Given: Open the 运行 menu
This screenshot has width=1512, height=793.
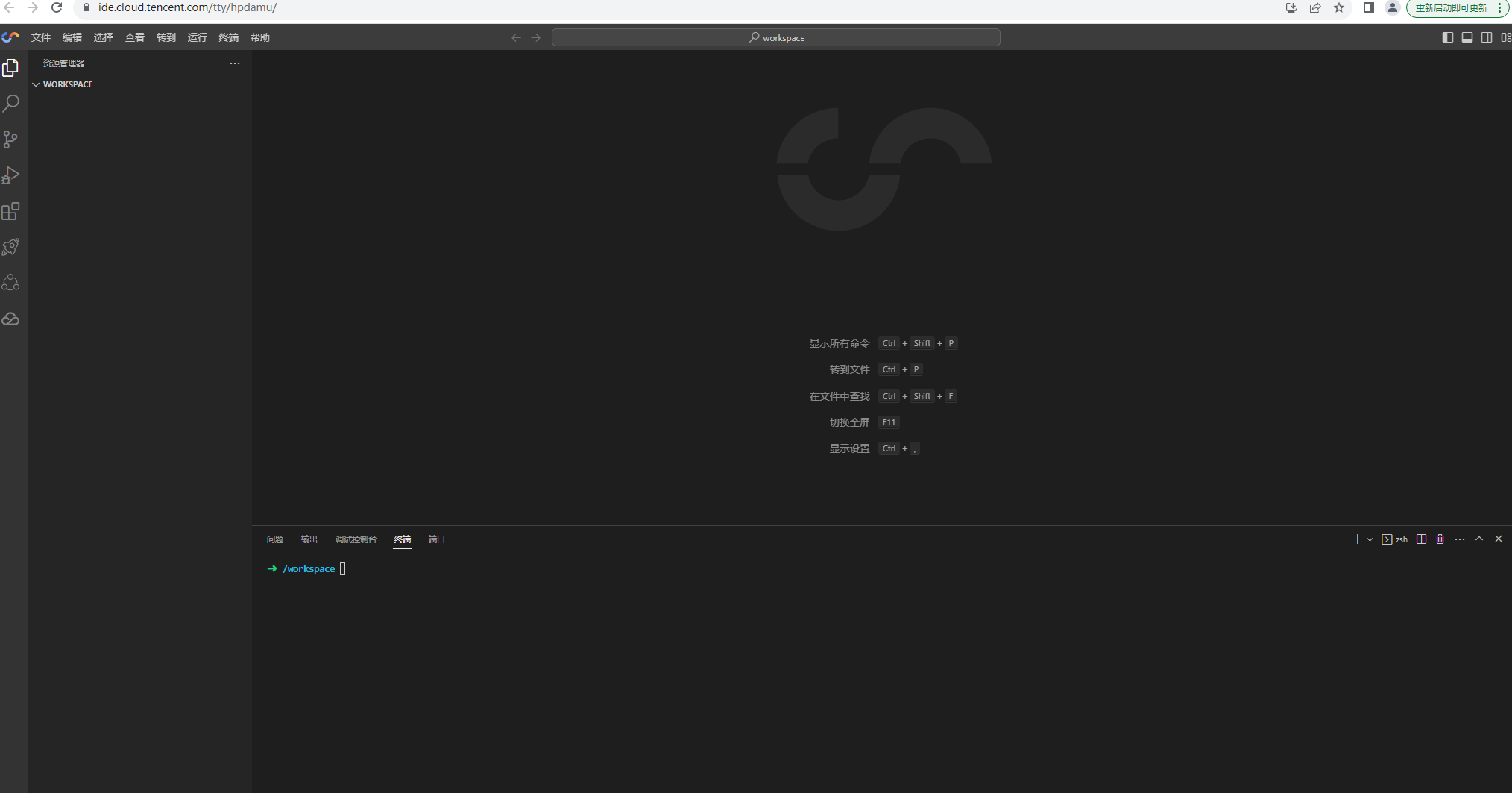Looking at the screenshot, I should pos(198,37).
